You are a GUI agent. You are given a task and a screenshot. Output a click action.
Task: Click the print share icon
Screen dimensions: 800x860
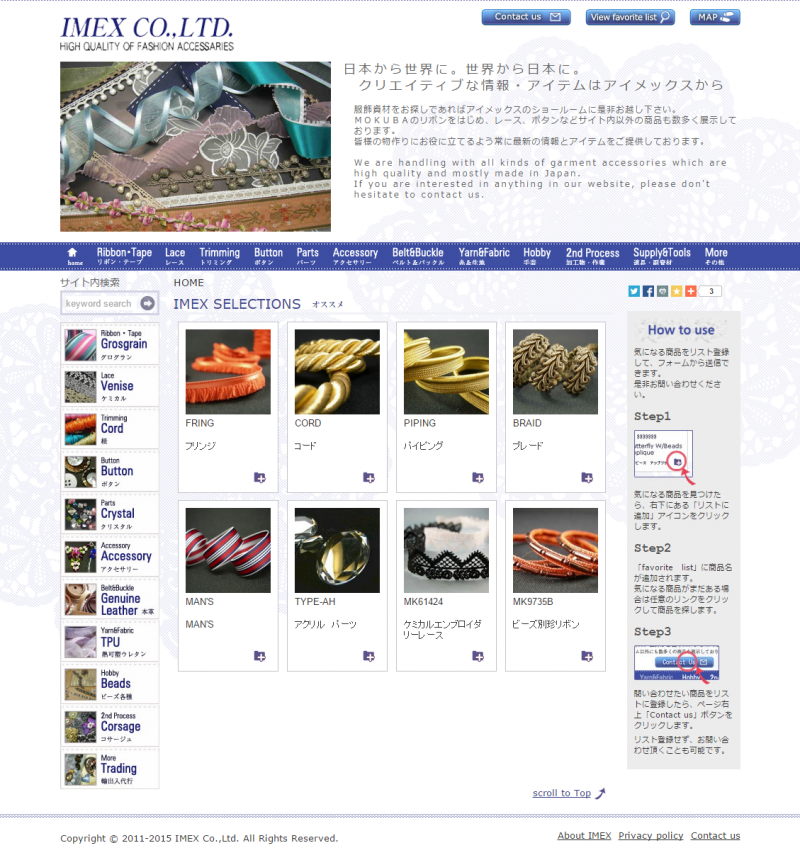point(662,291)
